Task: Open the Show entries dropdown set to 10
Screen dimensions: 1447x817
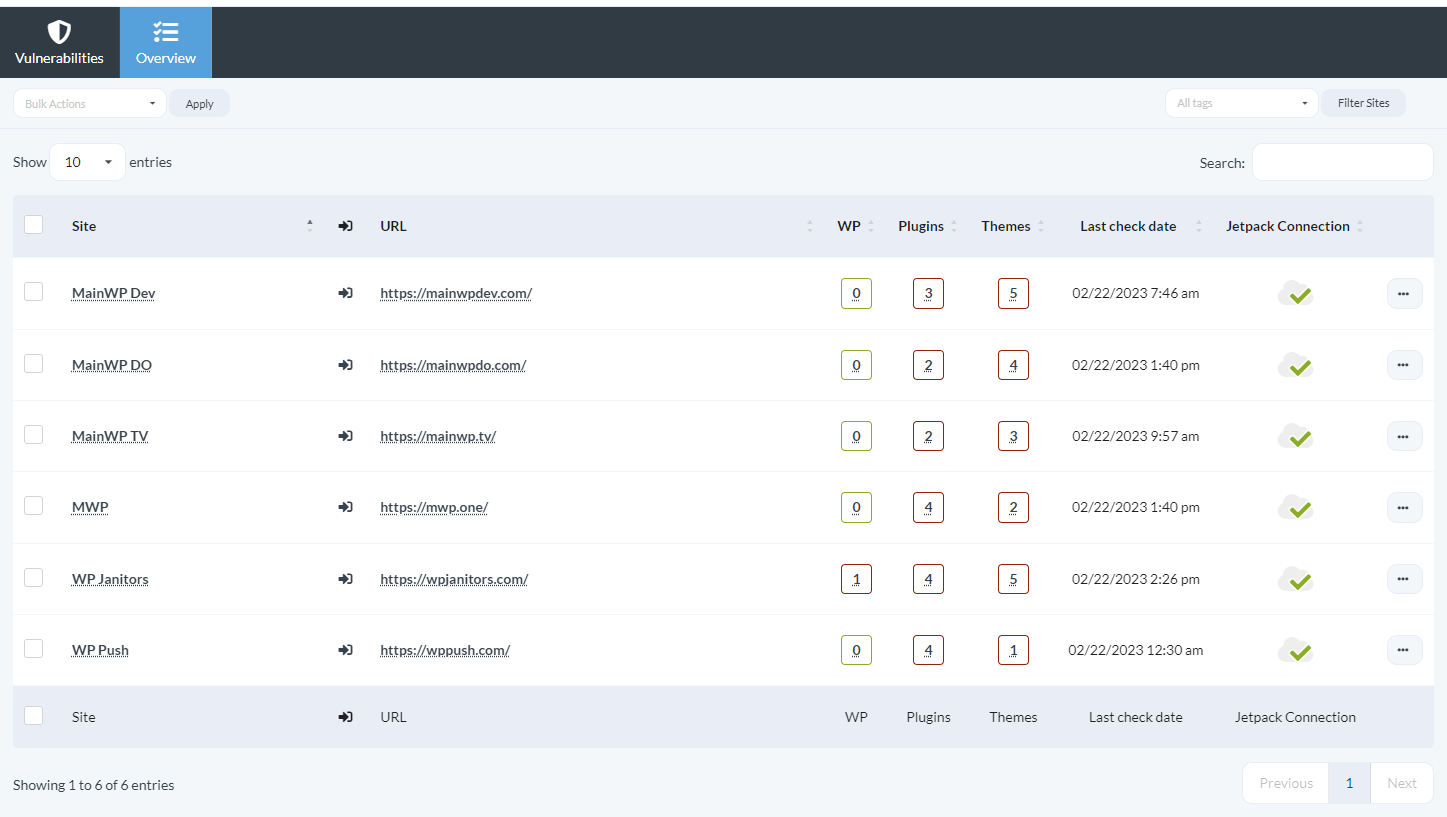Action: pyautogui.click(x=87, y=161)
